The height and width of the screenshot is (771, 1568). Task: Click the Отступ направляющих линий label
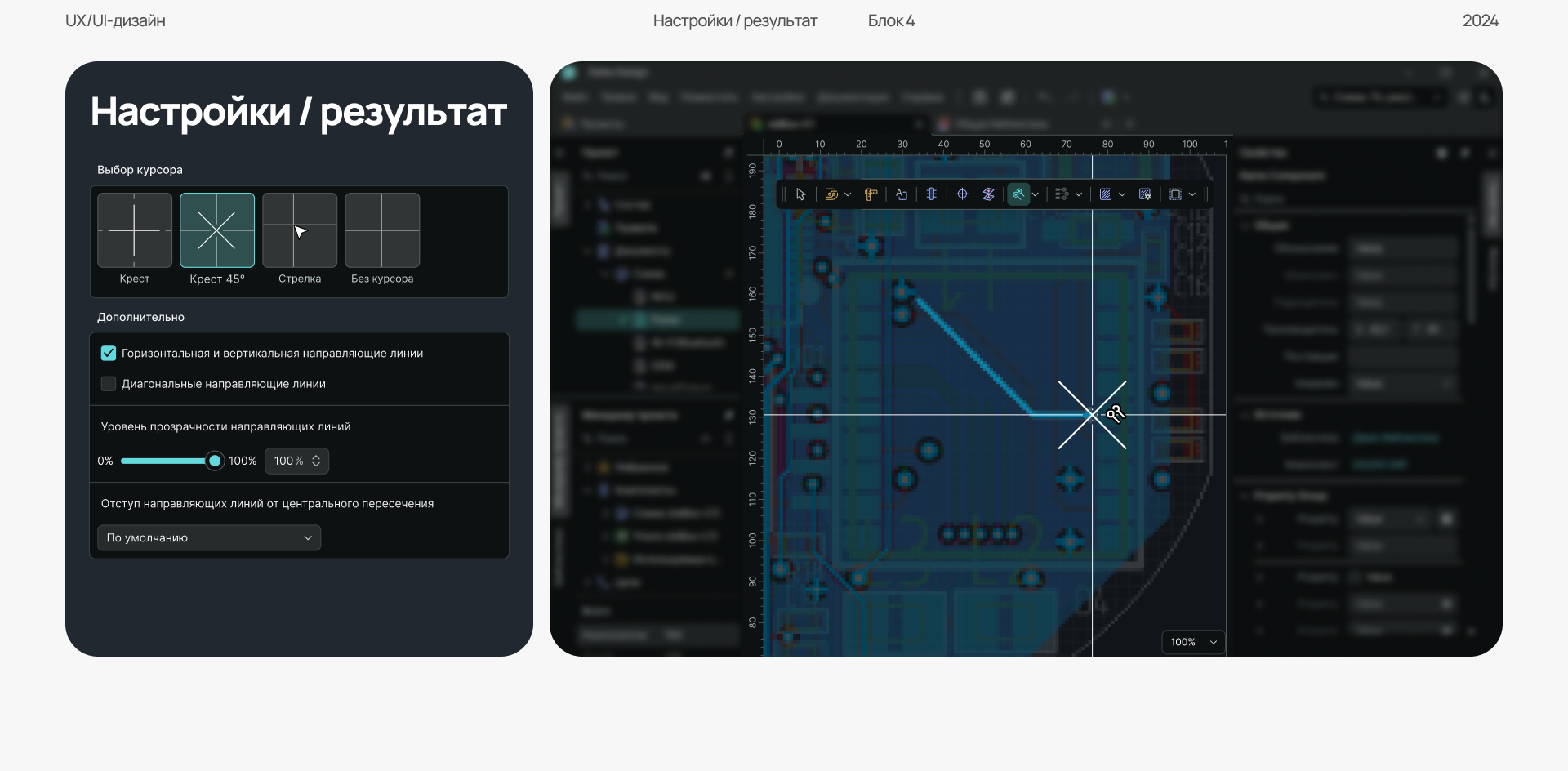click(267, 503)
